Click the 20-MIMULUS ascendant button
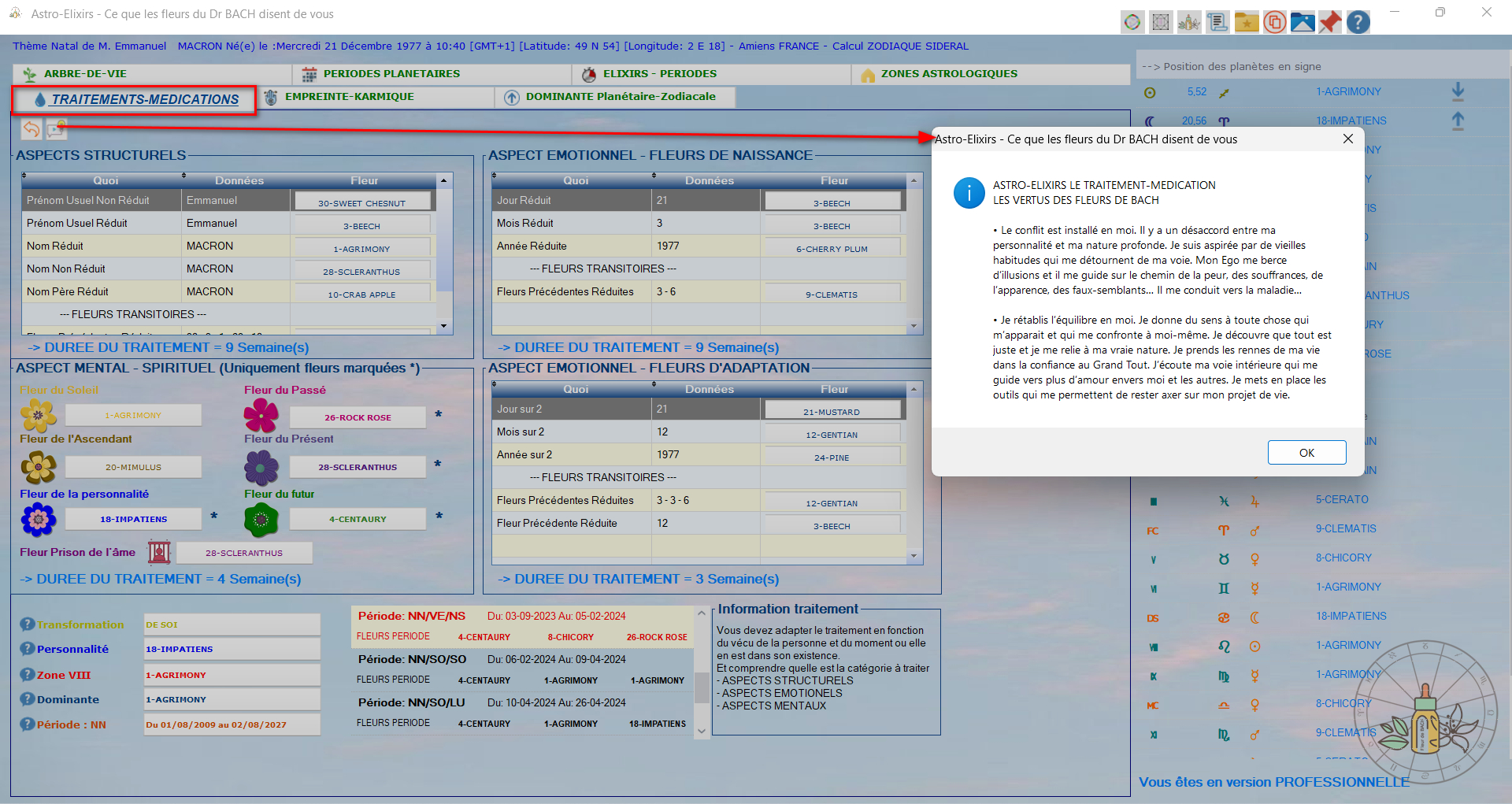 [x=133, y=467]
